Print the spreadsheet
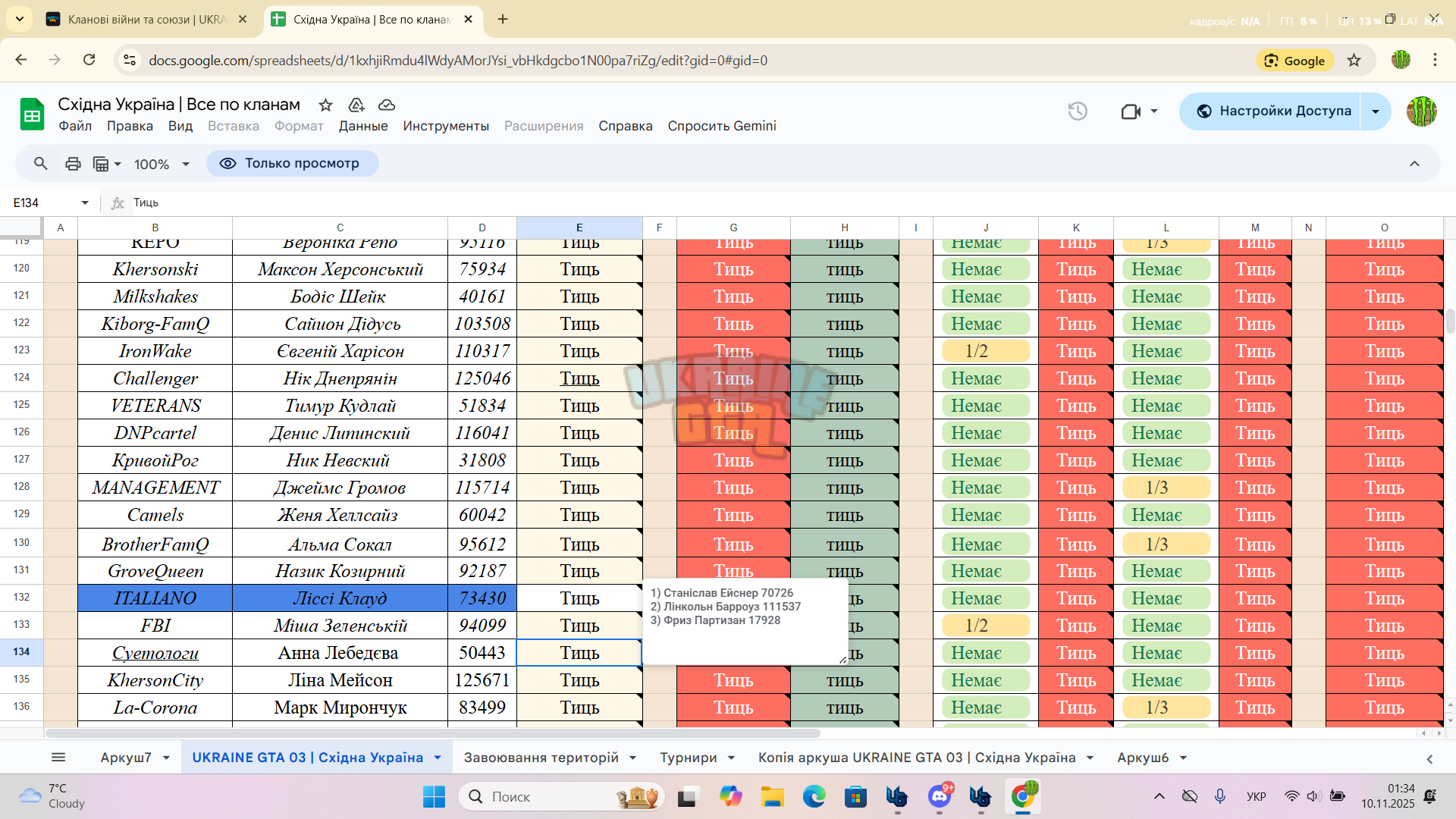The height and width of the screenshot is (819, 1456). pos(73,163)
